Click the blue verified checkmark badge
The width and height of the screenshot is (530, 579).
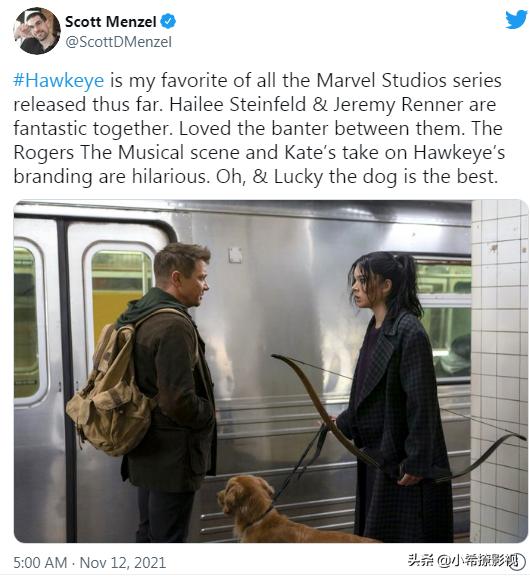click(169, 21)
